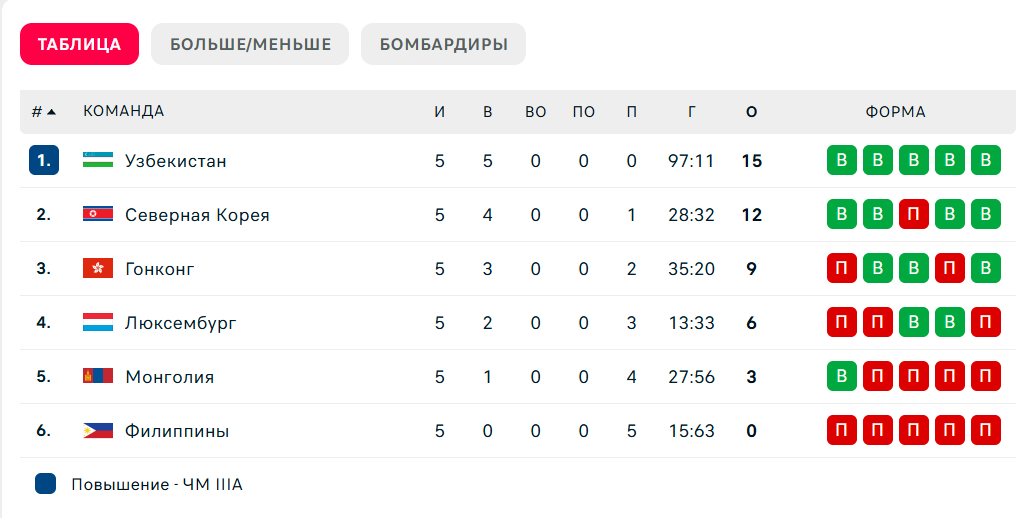Click the Uzbekistan flag icon
This screenshot has height=518, width=1027.
point(98,160)
